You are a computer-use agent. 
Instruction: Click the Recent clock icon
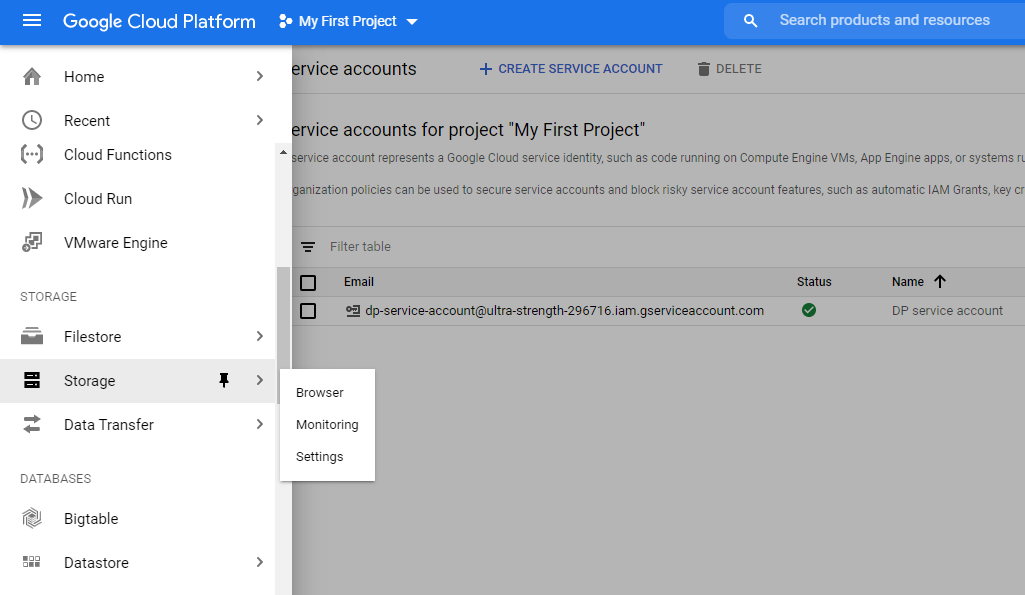tap(31, 120)
